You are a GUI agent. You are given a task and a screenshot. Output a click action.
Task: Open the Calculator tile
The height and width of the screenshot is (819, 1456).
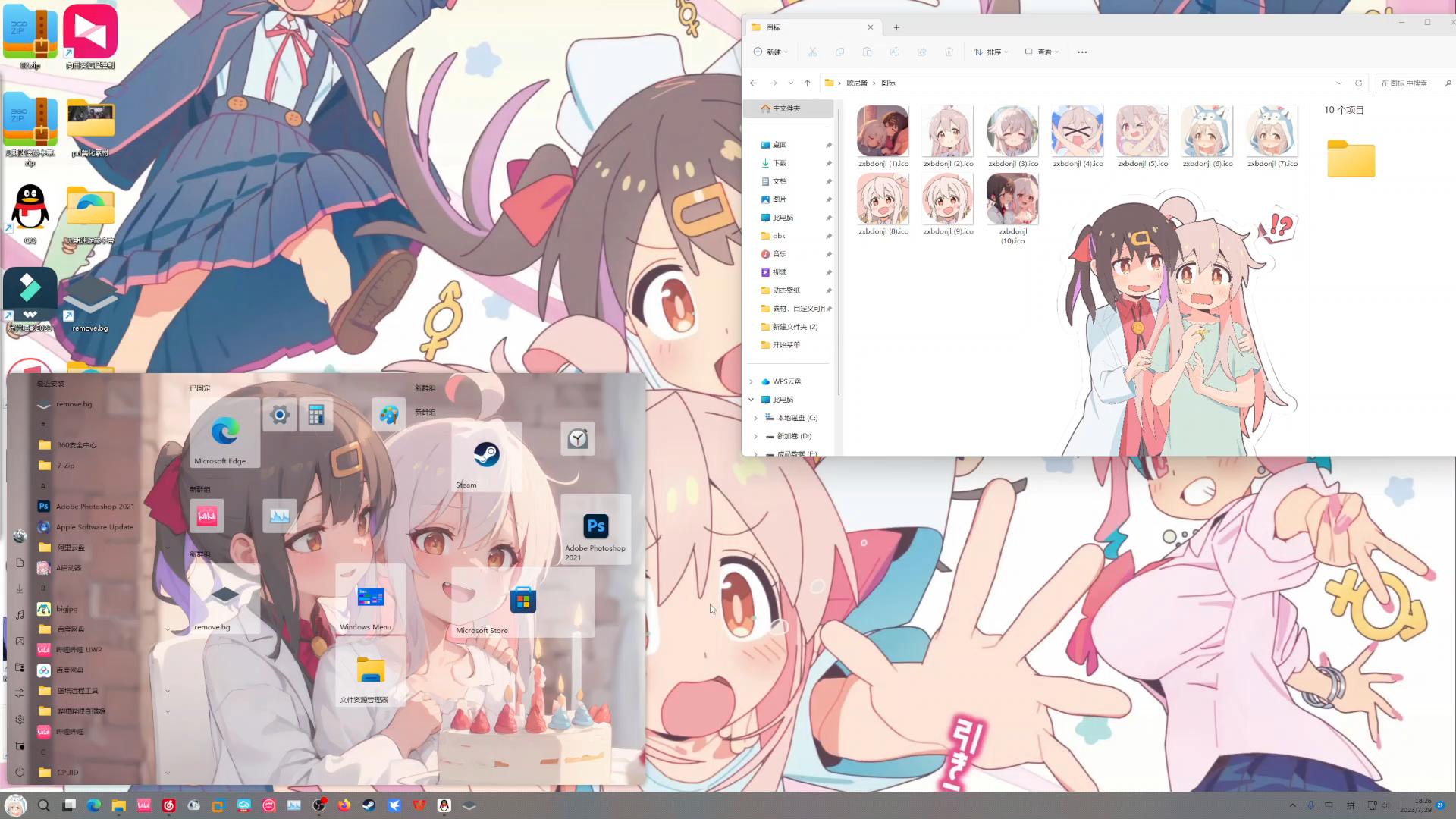click(x=316, y=415)
